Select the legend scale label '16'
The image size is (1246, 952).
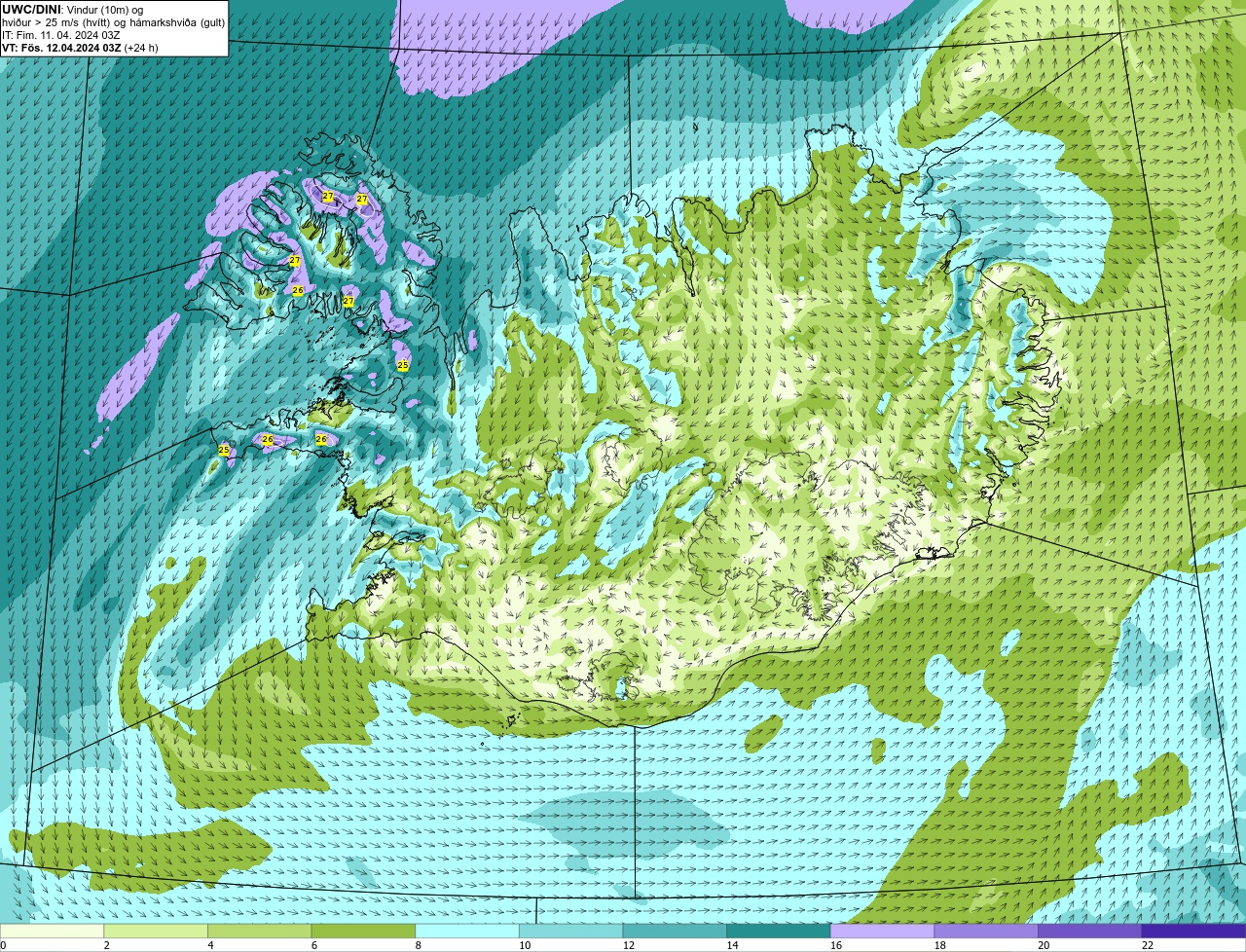[x=836, y=945]
